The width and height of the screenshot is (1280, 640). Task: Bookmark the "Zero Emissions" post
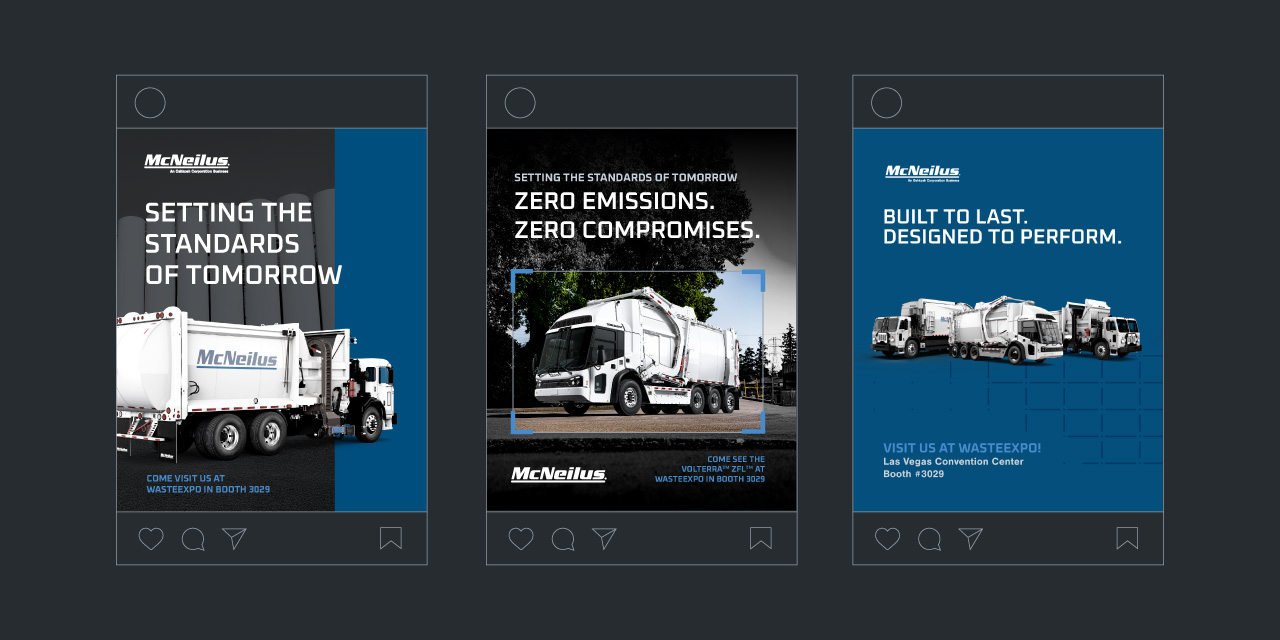(x=760, y=538)
